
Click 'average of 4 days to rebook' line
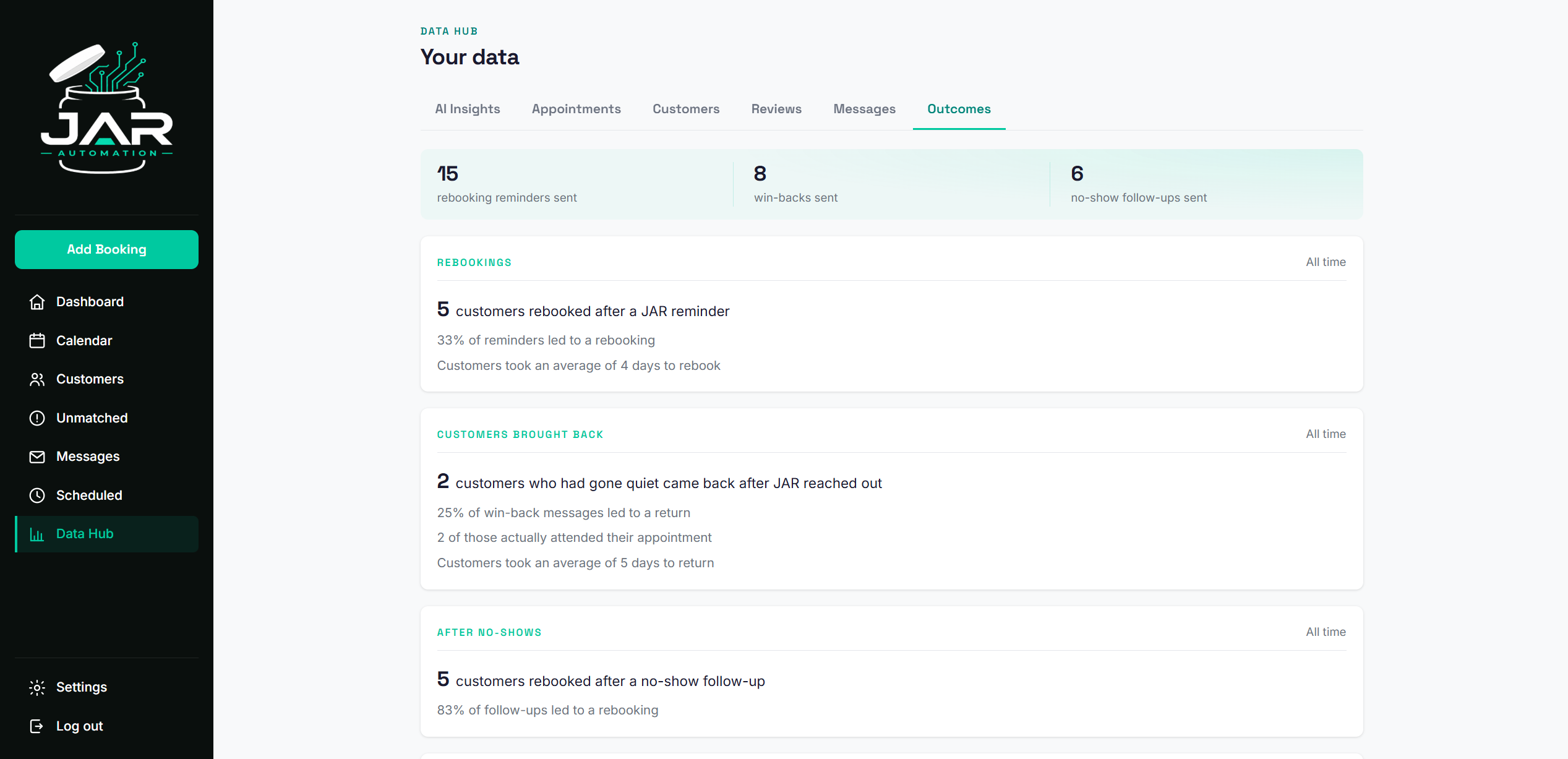click(579, 366)
